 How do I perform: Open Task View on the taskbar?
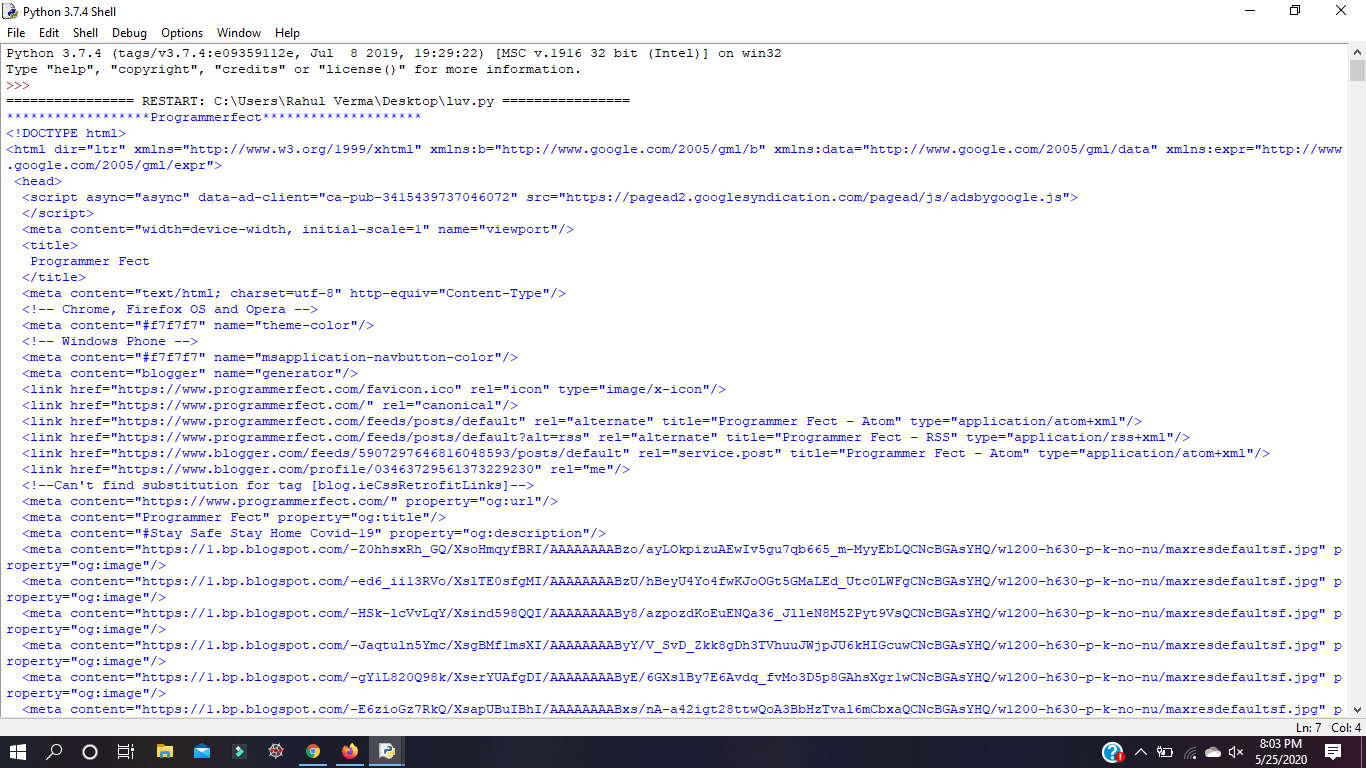point(126,752)
